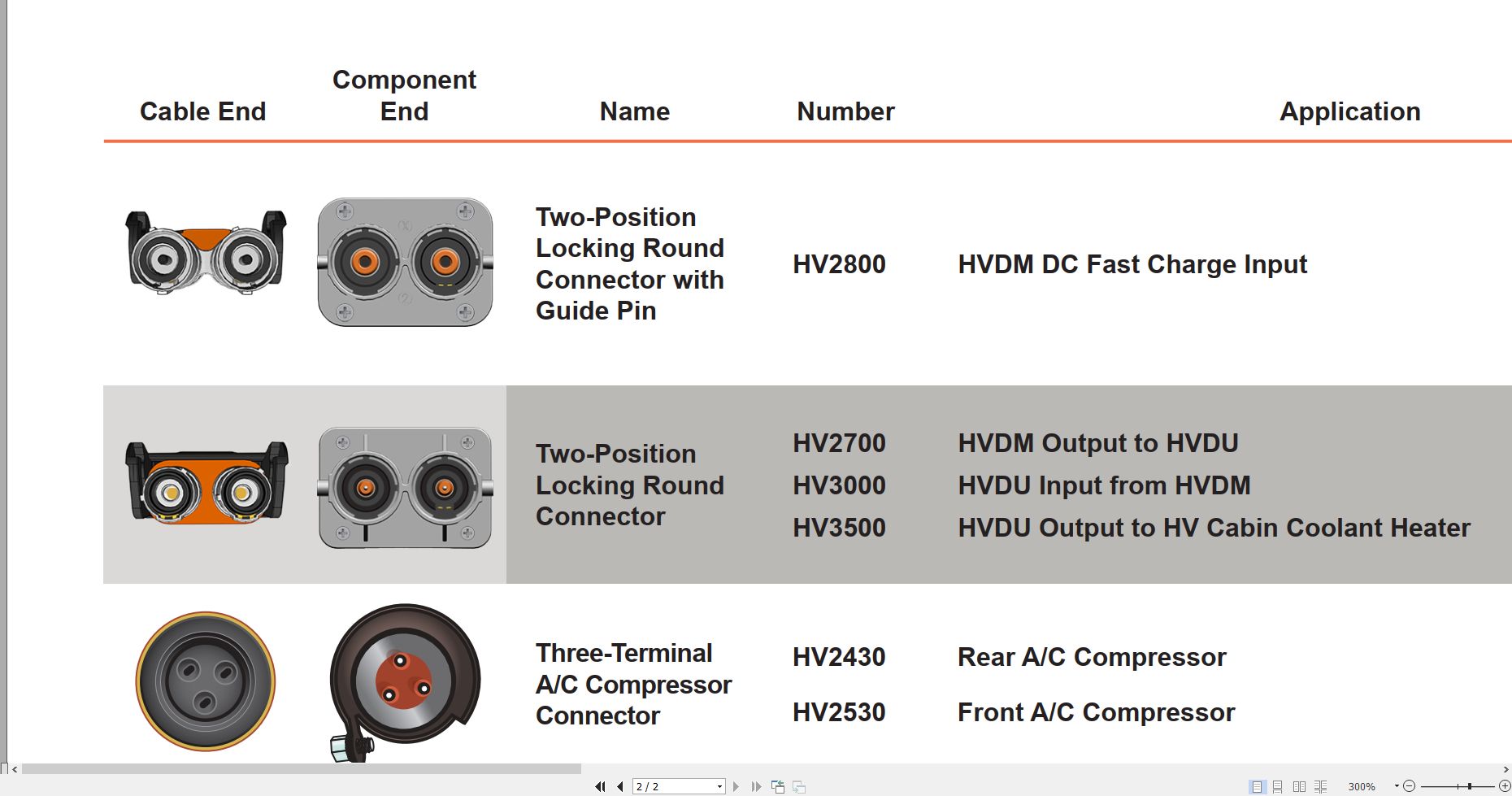Jump to the last page
1512x796 pixels.
pos(756,786)
